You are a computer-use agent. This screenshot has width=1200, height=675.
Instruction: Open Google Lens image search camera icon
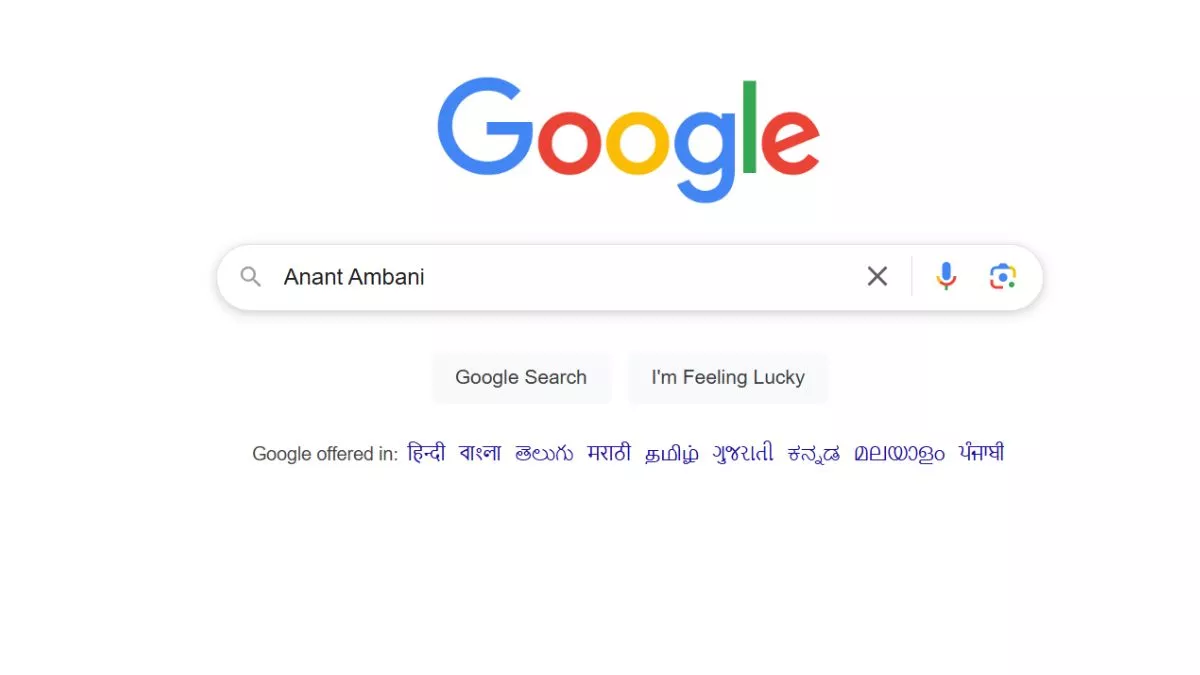1002,276
